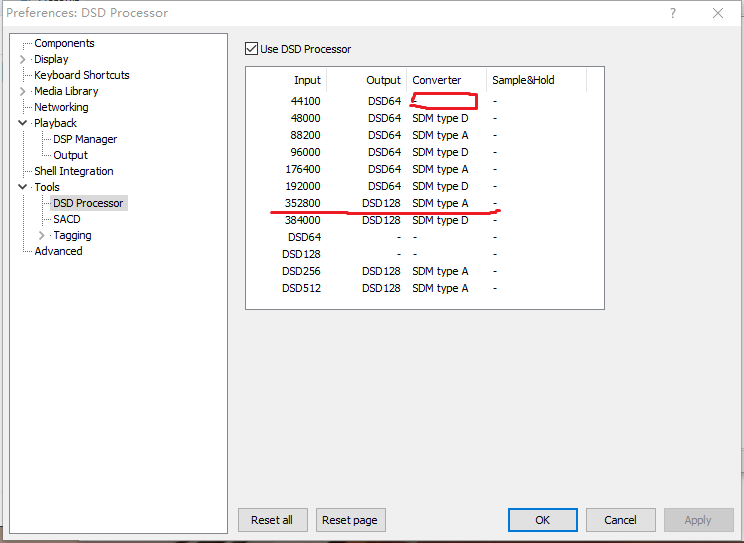Expand the Tagging tree node
Viewport: 744px width, 543px height.
(42, 235)
